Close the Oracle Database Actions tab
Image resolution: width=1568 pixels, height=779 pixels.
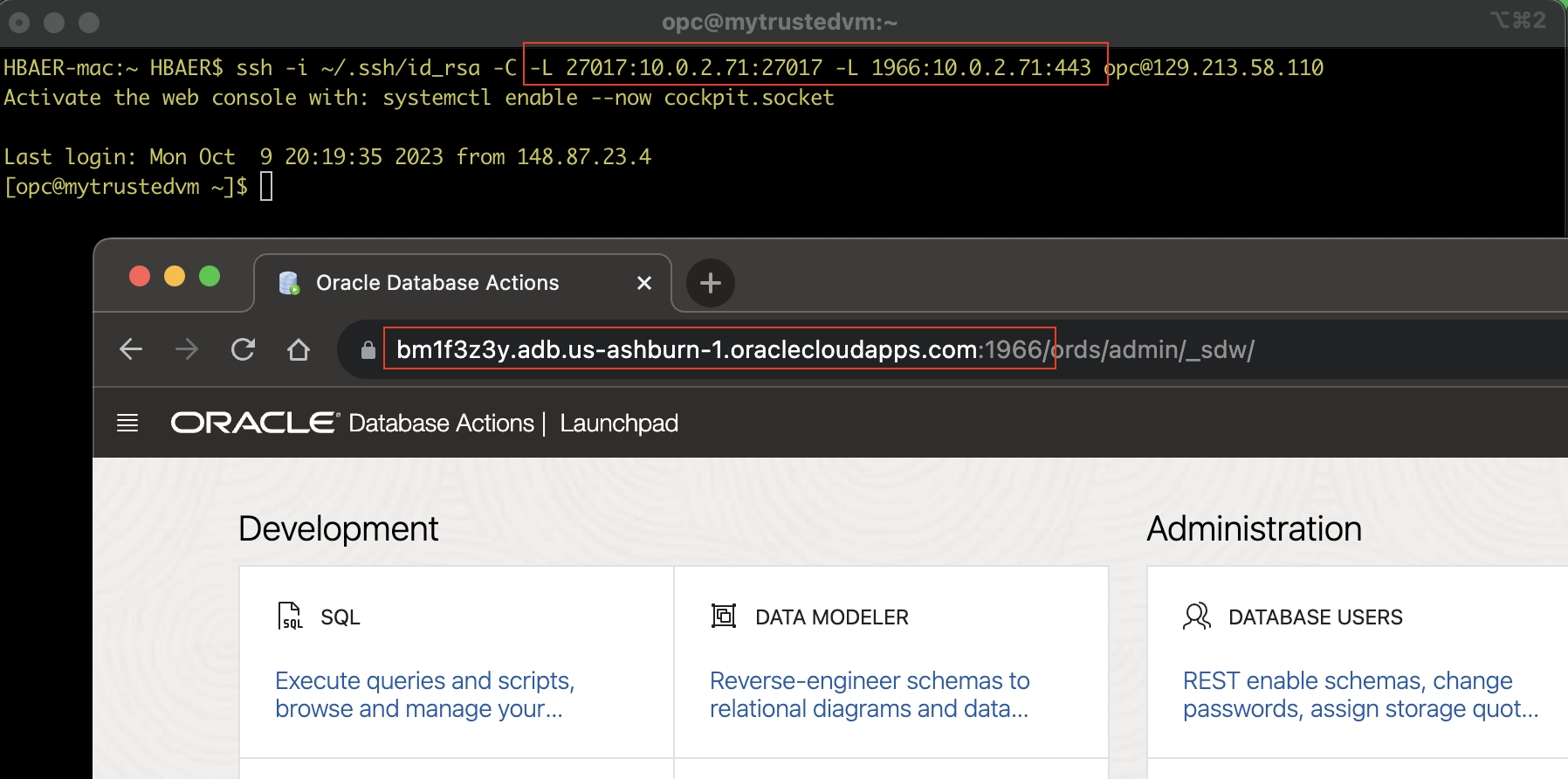tap(644, 283)
